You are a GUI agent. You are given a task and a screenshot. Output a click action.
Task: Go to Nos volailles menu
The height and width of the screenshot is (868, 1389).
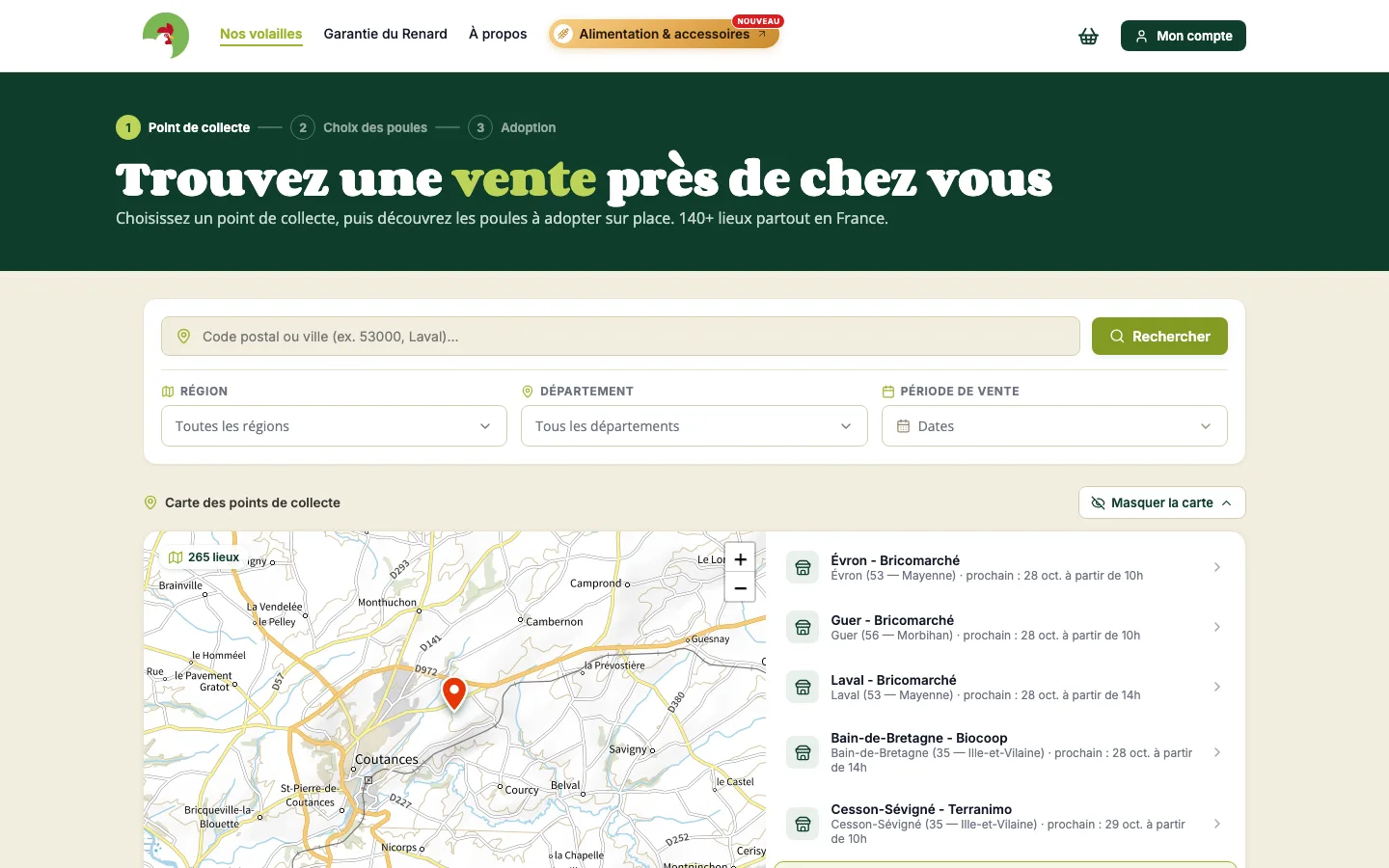tap(260, 34)
